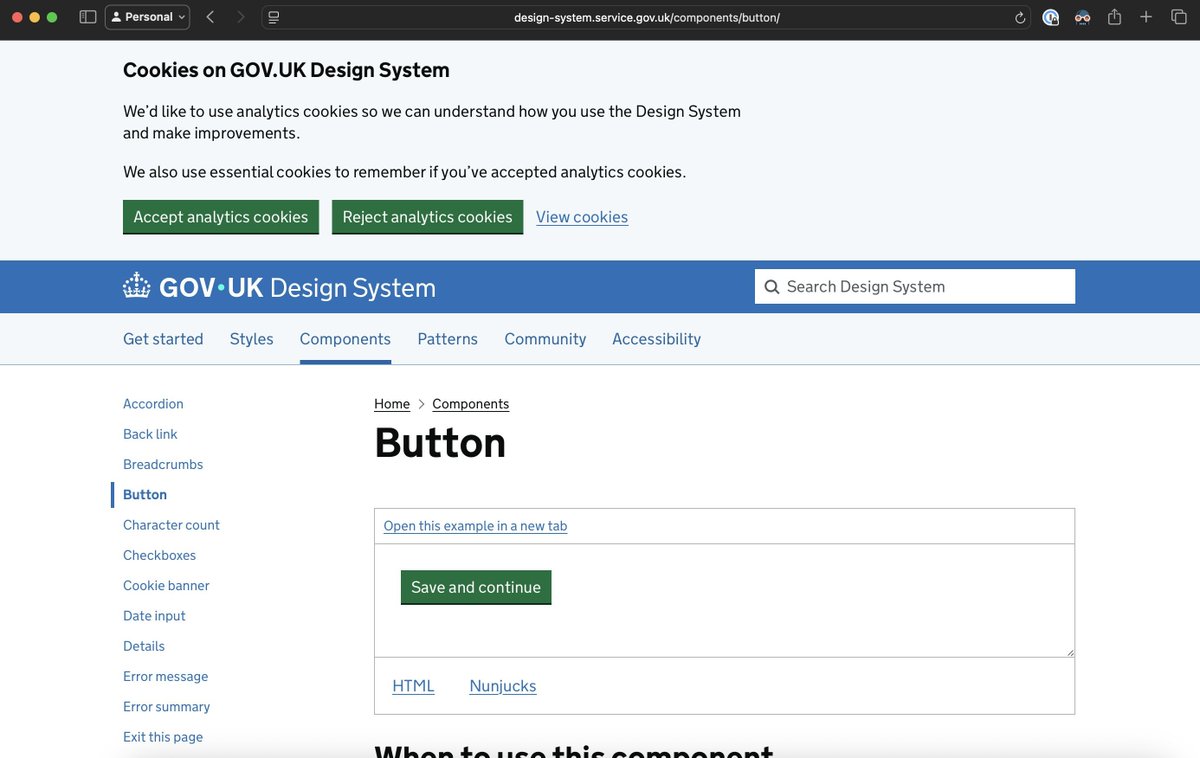Show the Nunjucks code tab
Viewport: 1200px width, 758px height.
click(503, 686)
